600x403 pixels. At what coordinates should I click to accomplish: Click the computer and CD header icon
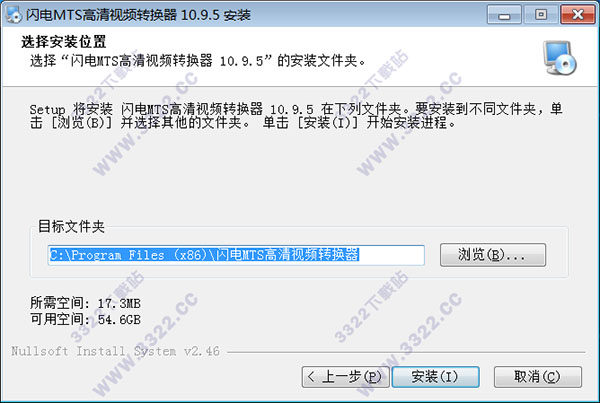(560, 58)
